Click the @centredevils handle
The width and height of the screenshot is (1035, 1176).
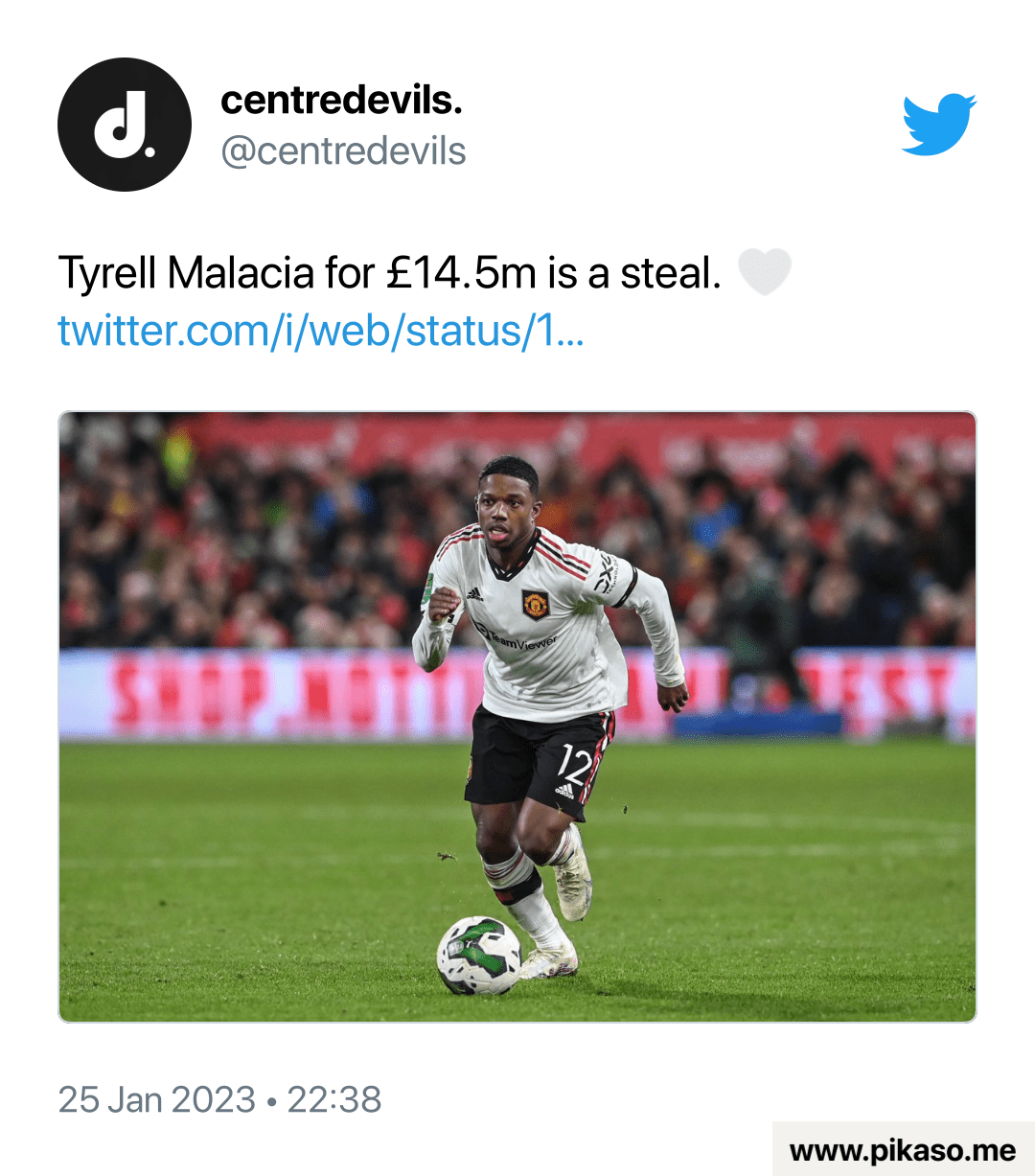tap(344, 151)
